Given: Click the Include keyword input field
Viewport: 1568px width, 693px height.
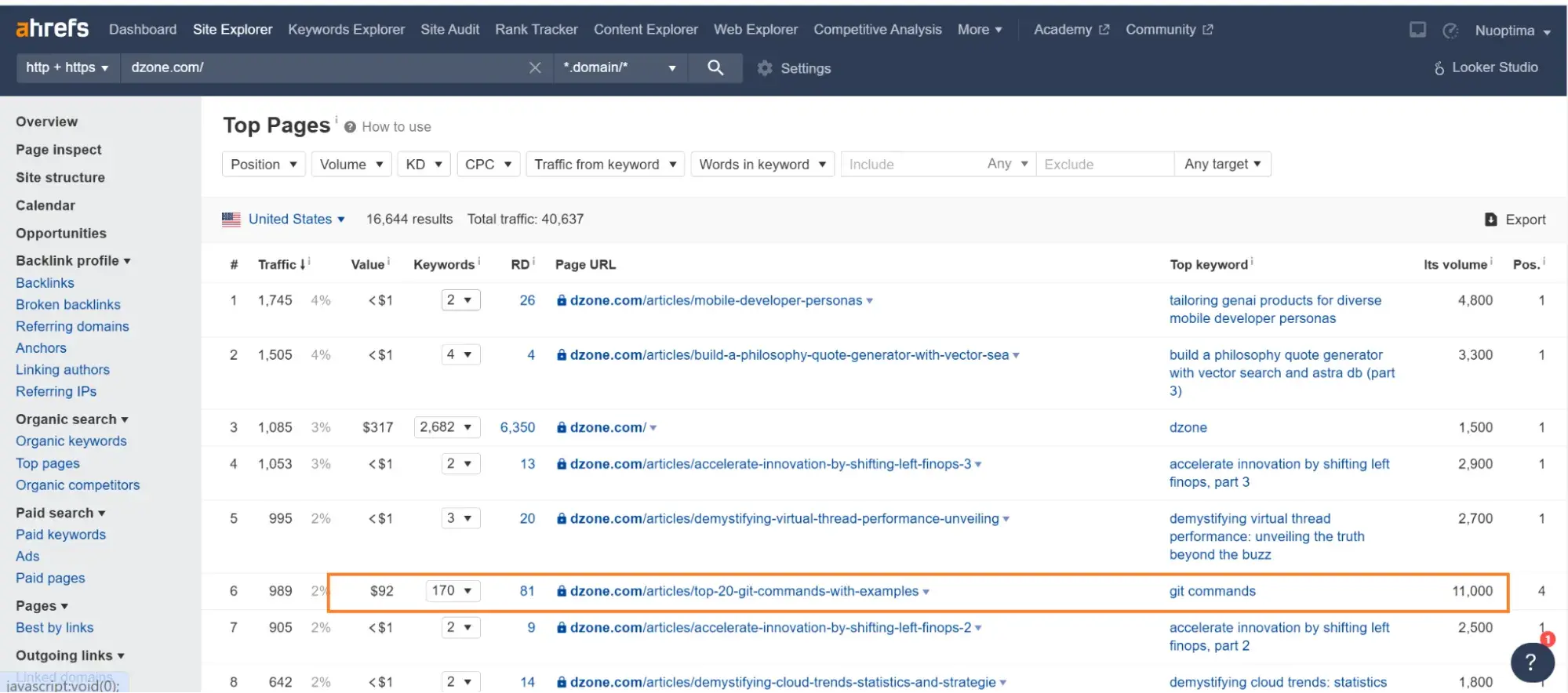Looking at the screenshot, I should (x=910, y=164).
